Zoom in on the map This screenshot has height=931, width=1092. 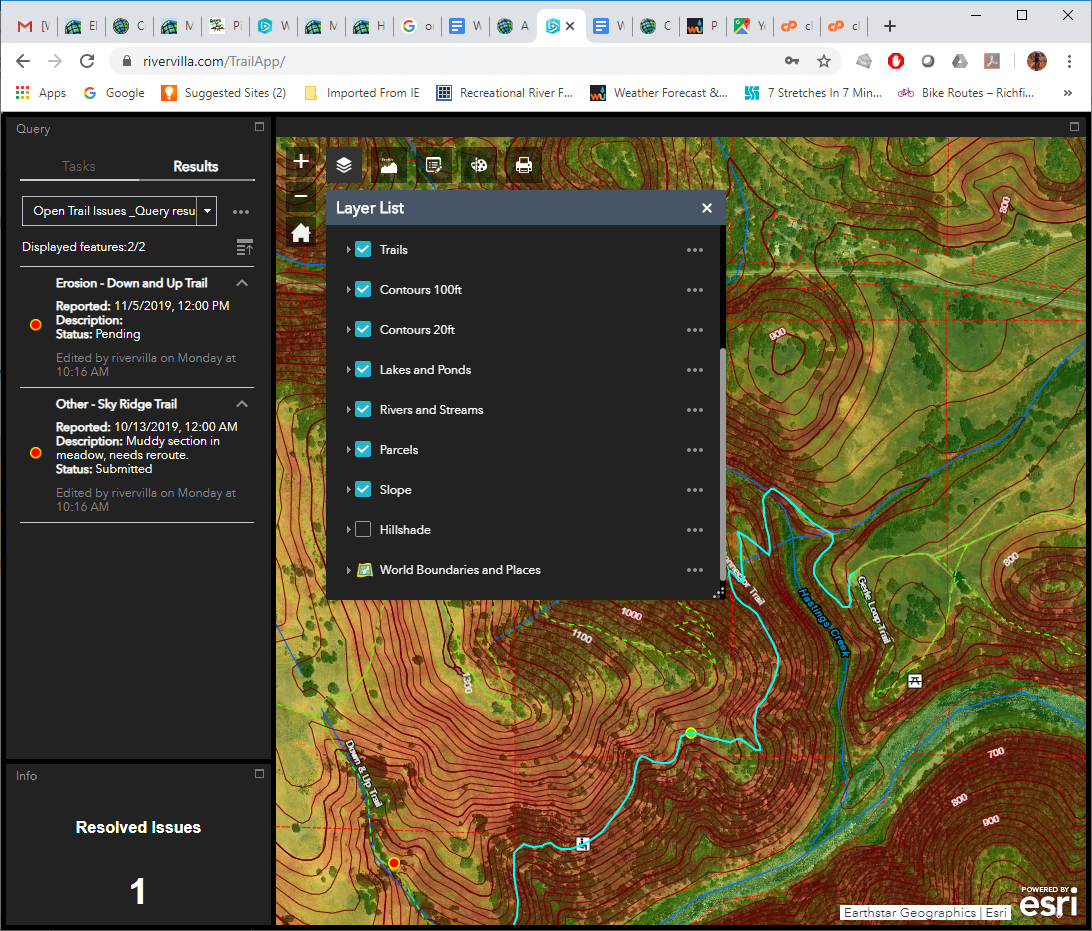pos(301,162)
